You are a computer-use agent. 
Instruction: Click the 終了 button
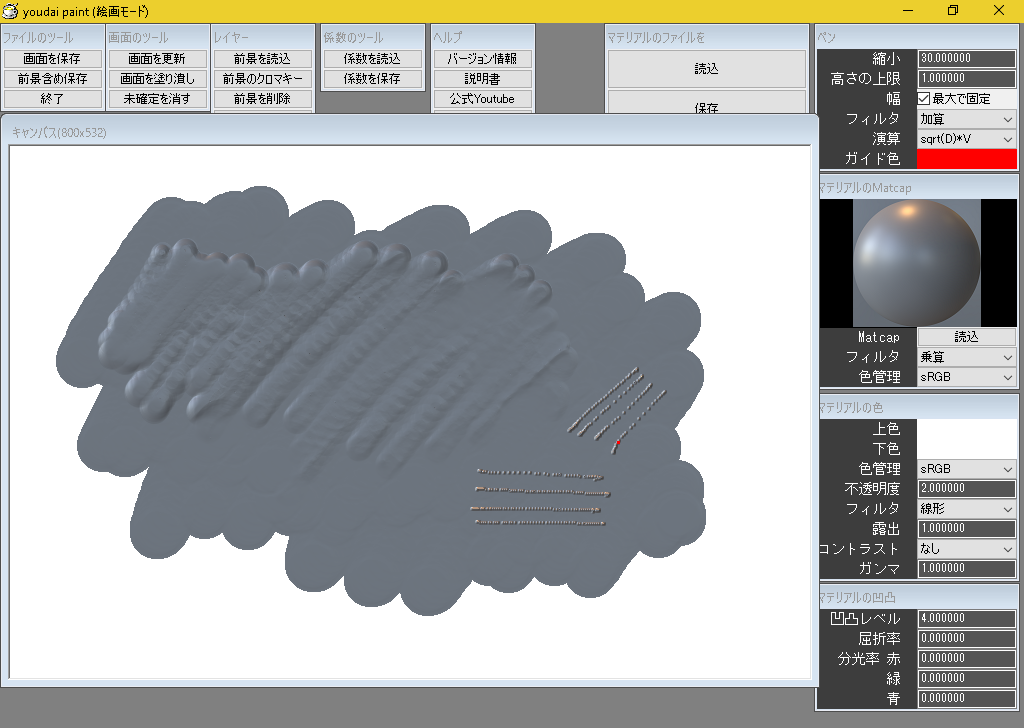(x=53, y=98)
